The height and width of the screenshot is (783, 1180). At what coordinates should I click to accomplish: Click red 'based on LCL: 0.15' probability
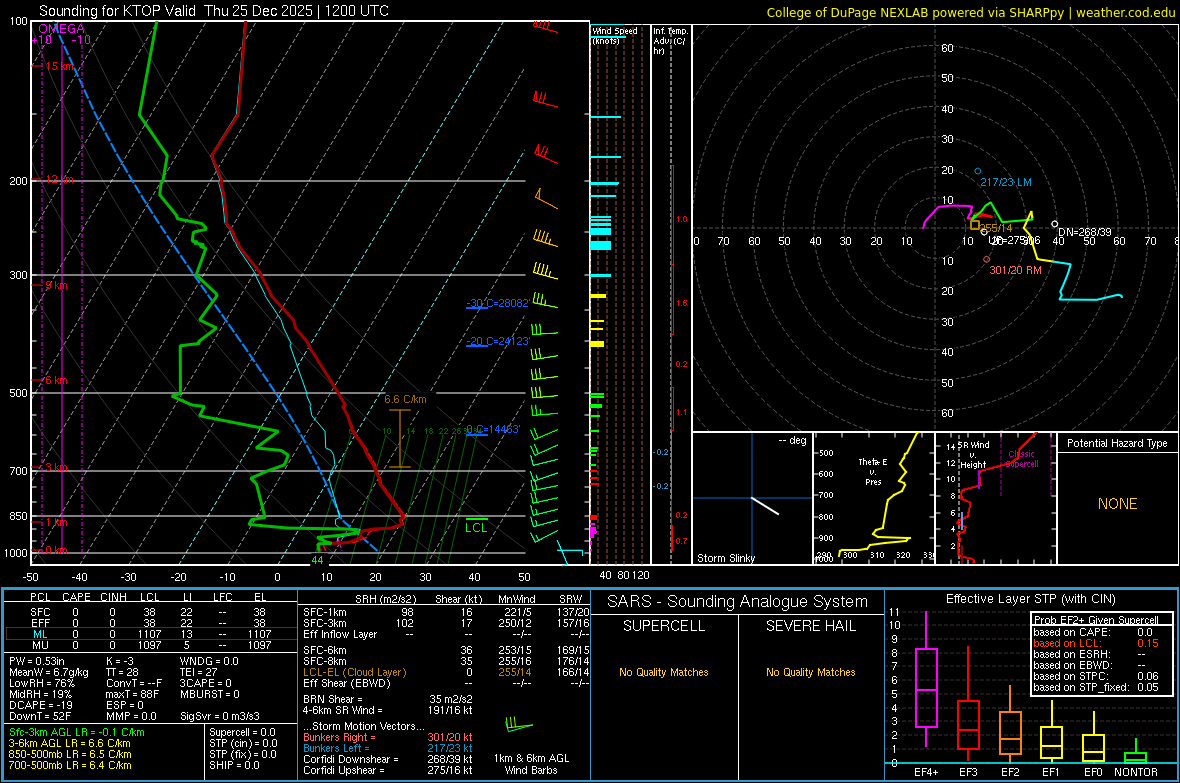tap(1096, 643)
